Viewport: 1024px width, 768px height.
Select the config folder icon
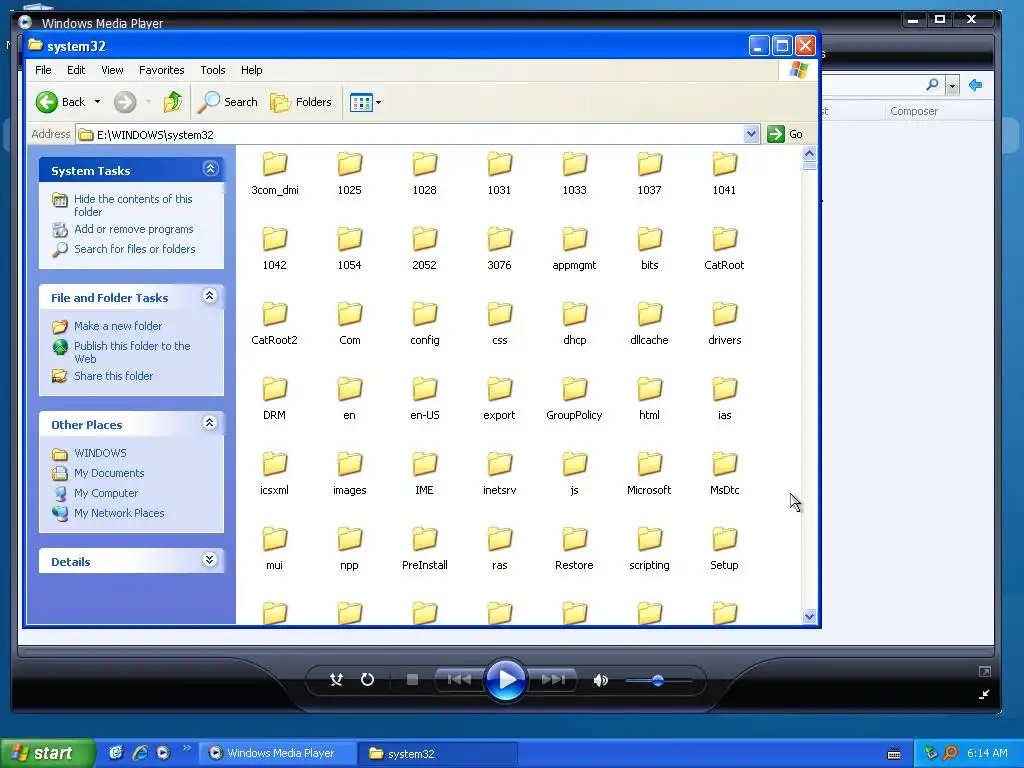424,314
